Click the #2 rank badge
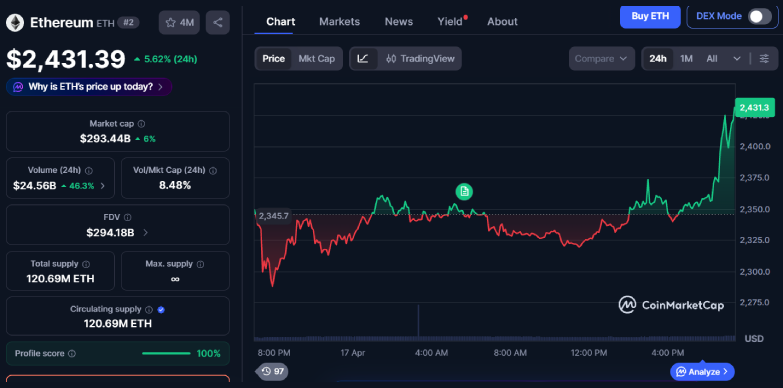 [128, 22]
